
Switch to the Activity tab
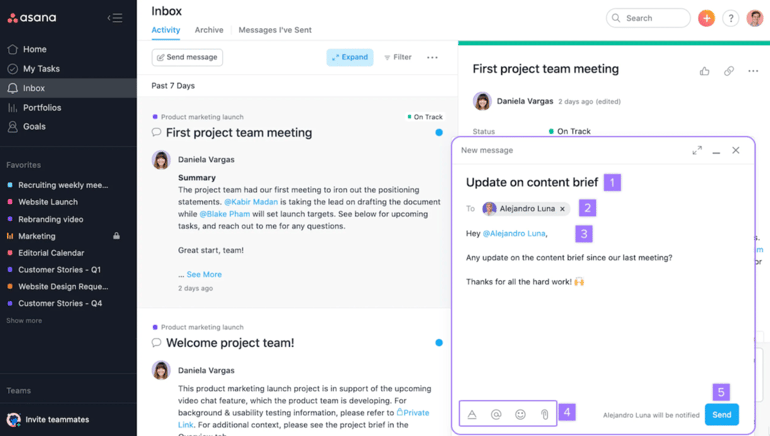coord(165,30)
